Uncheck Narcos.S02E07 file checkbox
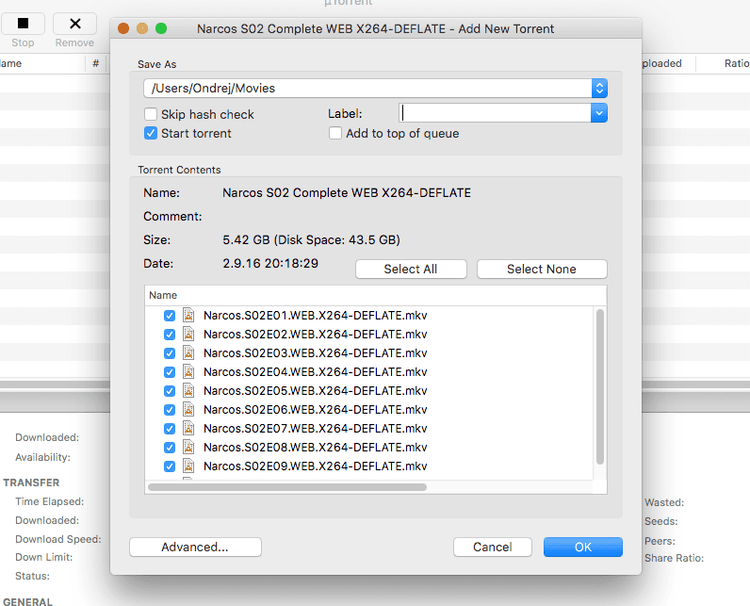 tap(169, 429)
